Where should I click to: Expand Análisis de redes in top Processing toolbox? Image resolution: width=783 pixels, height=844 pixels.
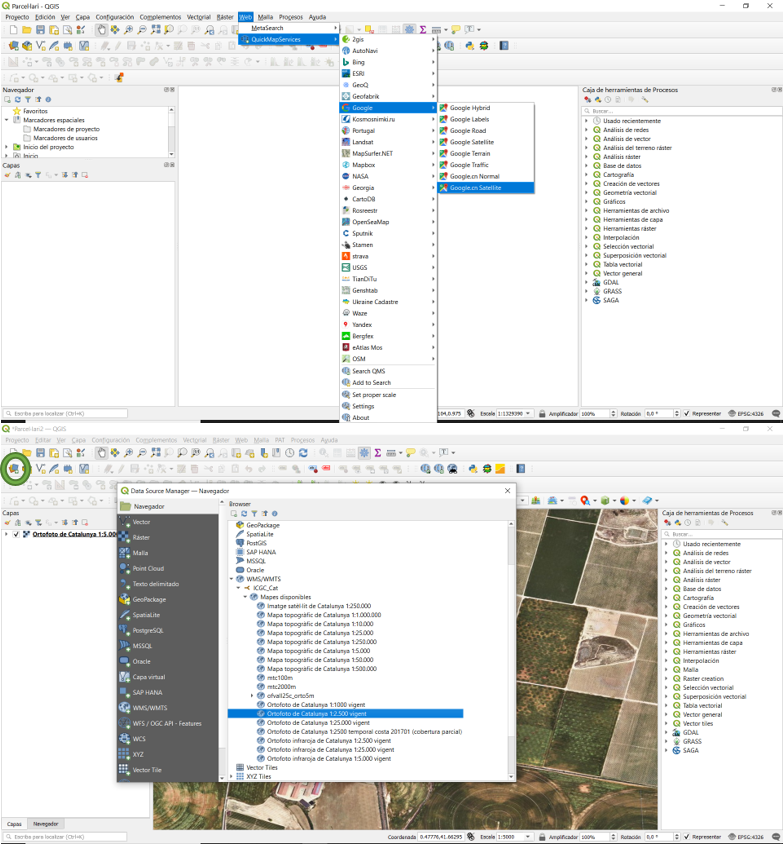(586, 130)
